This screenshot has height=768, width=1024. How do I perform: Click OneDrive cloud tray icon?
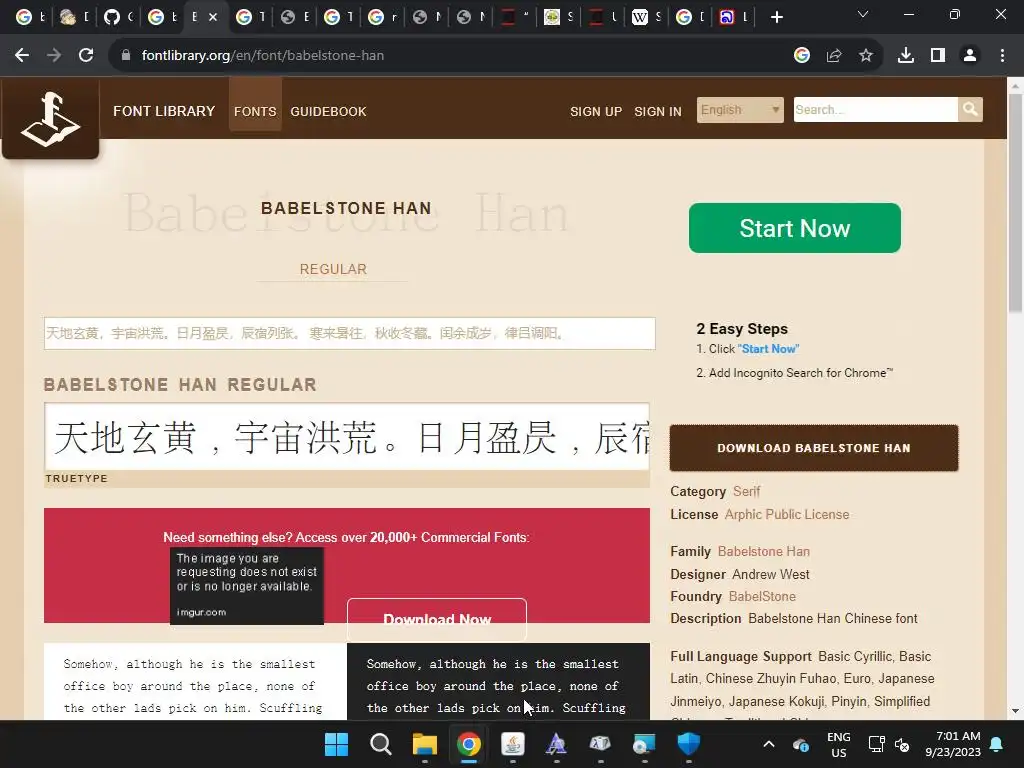click(x=801, y=744)
